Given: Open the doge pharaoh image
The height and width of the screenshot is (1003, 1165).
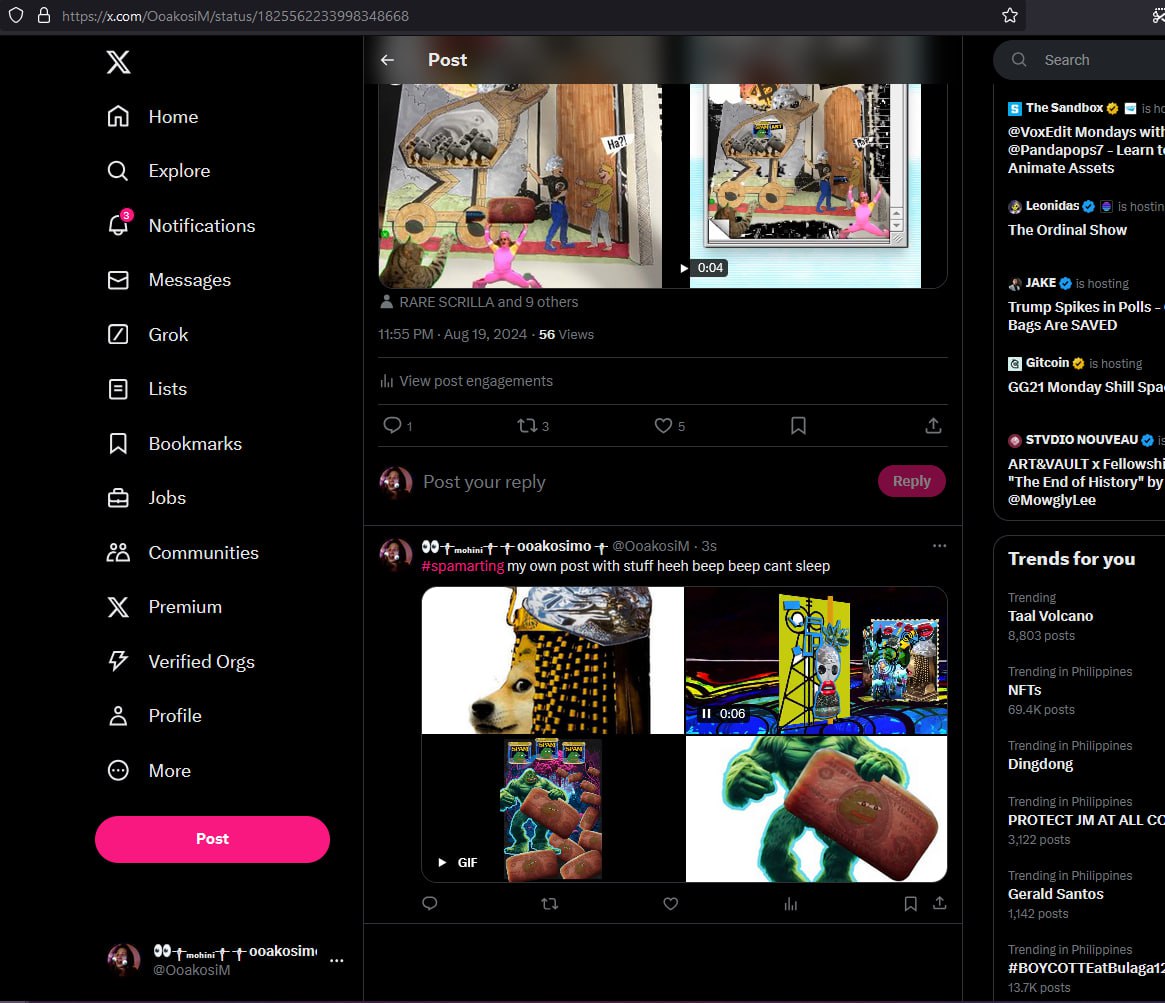Looking at the screenshot, I should (x=553, y=660).
